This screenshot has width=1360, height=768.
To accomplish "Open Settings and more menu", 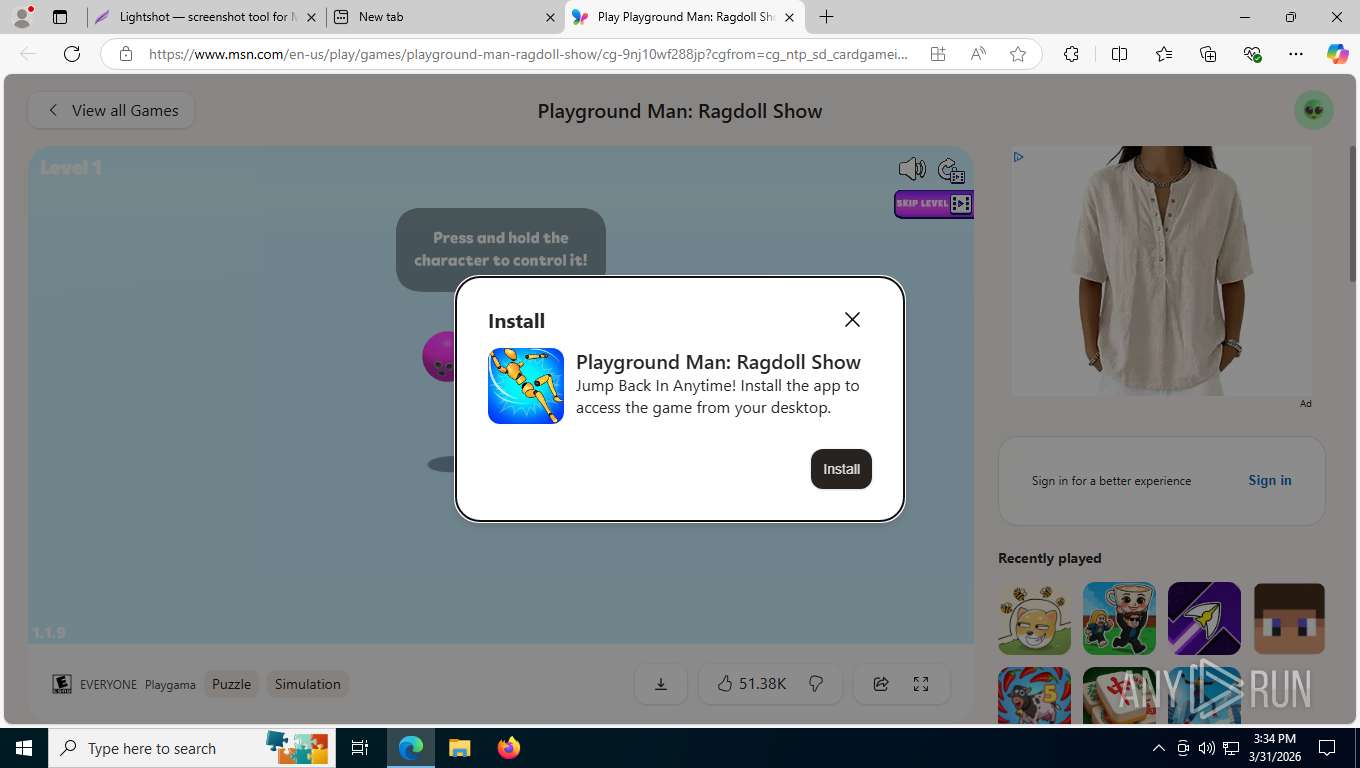I will 1296,54.
